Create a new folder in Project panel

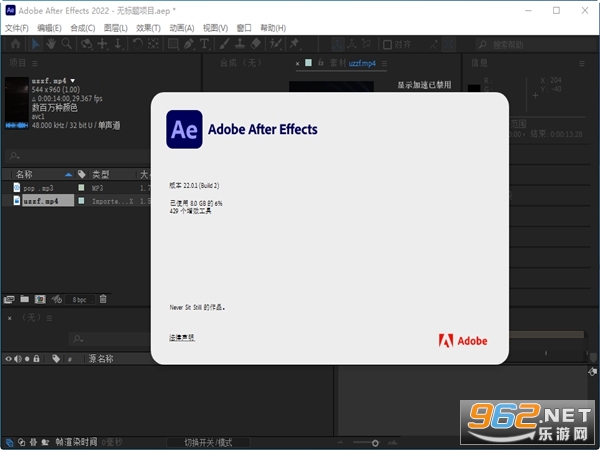coord(24,299)
